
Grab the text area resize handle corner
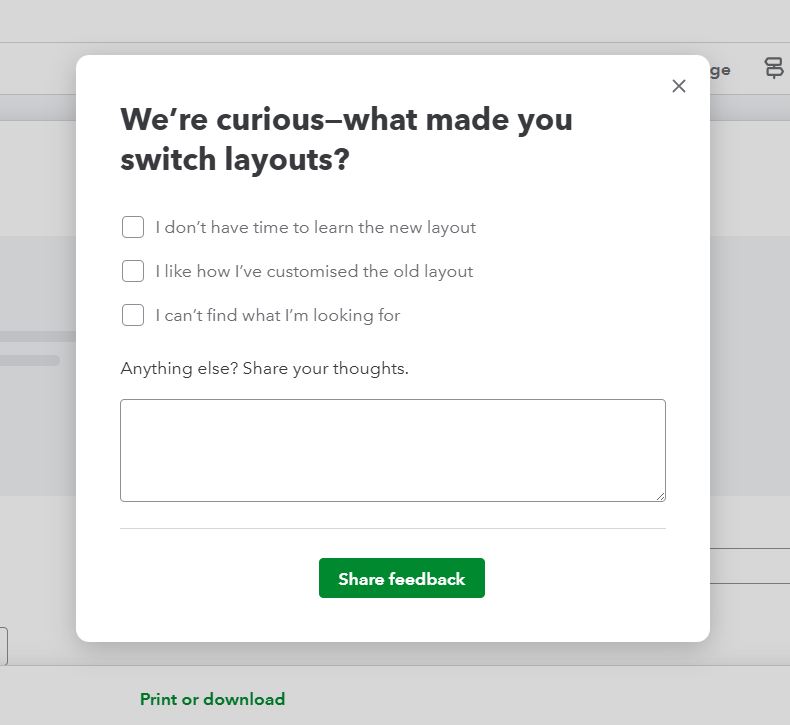(660, 496)
